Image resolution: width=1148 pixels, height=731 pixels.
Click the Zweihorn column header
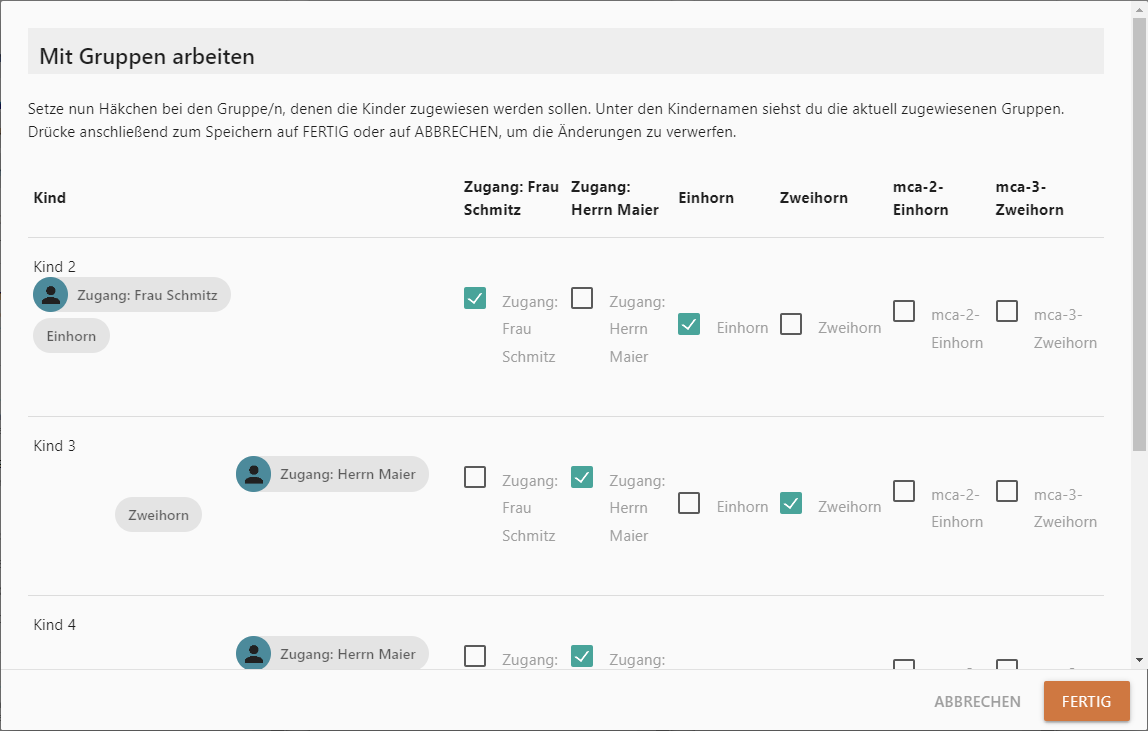[813, 198]
